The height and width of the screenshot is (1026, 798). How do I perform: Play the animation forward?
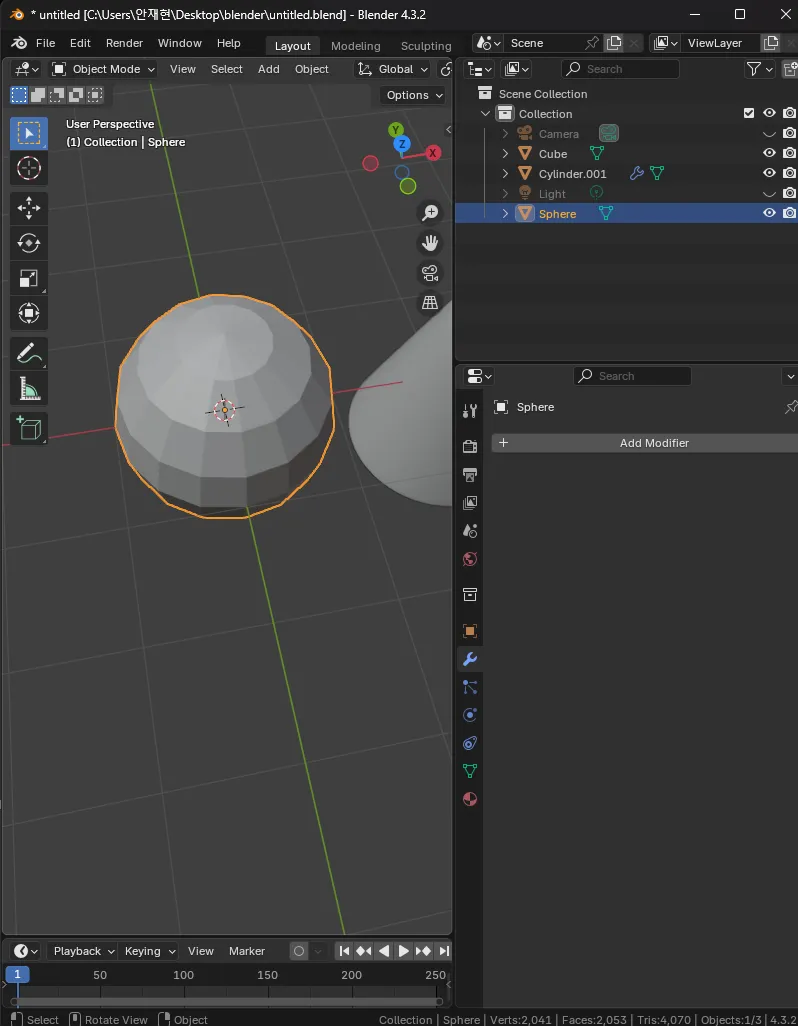coord(404,951)
